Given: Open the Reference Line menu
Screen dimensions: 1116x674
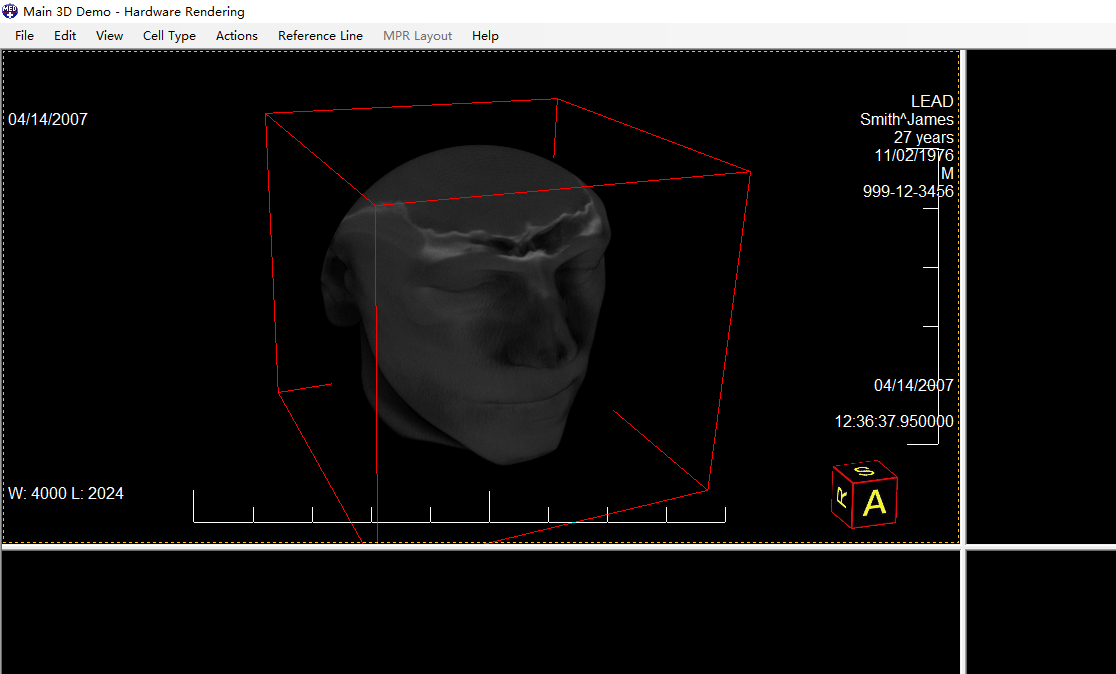Looking at the screenshot, I should pos(320,36).
